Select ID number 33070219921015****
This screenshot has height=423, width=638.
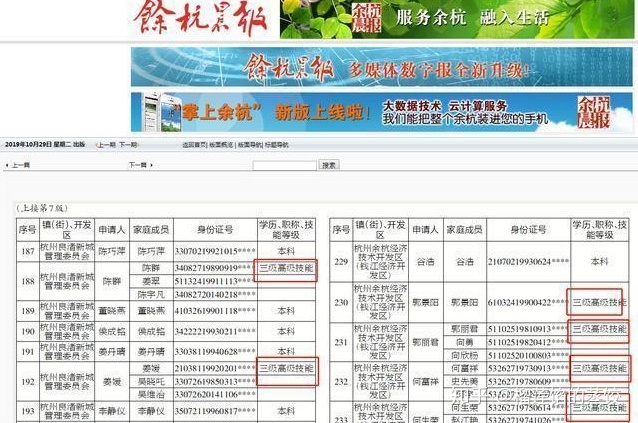(x=215, y=251)
